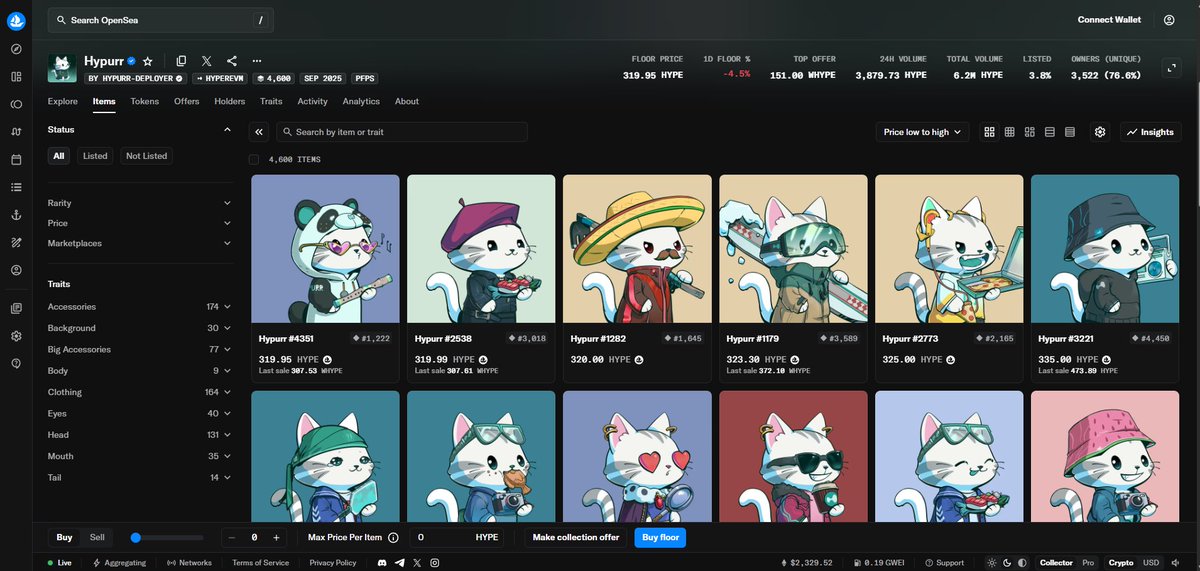Select the dark theme moon icon
Image resolution: width=1200 pixels, height=571 pixels.
(x=1008, y=563)
